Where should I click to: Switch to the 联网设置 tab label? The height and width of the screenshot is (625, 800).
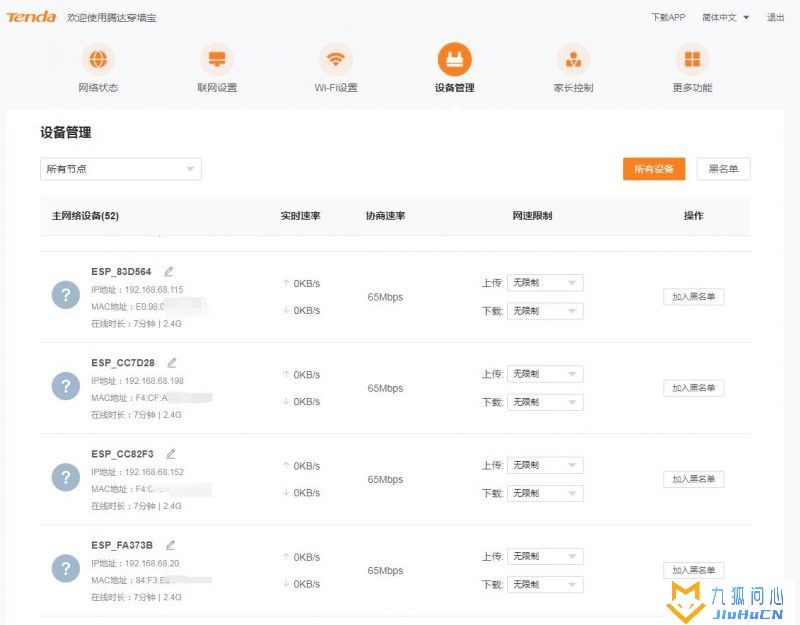(x=217, y=88)
